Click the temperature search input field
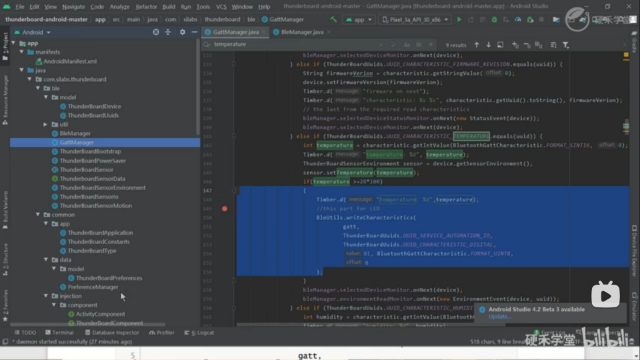Image resolution: width=640 pixels, height=360 pixels. tap(294, 44)
